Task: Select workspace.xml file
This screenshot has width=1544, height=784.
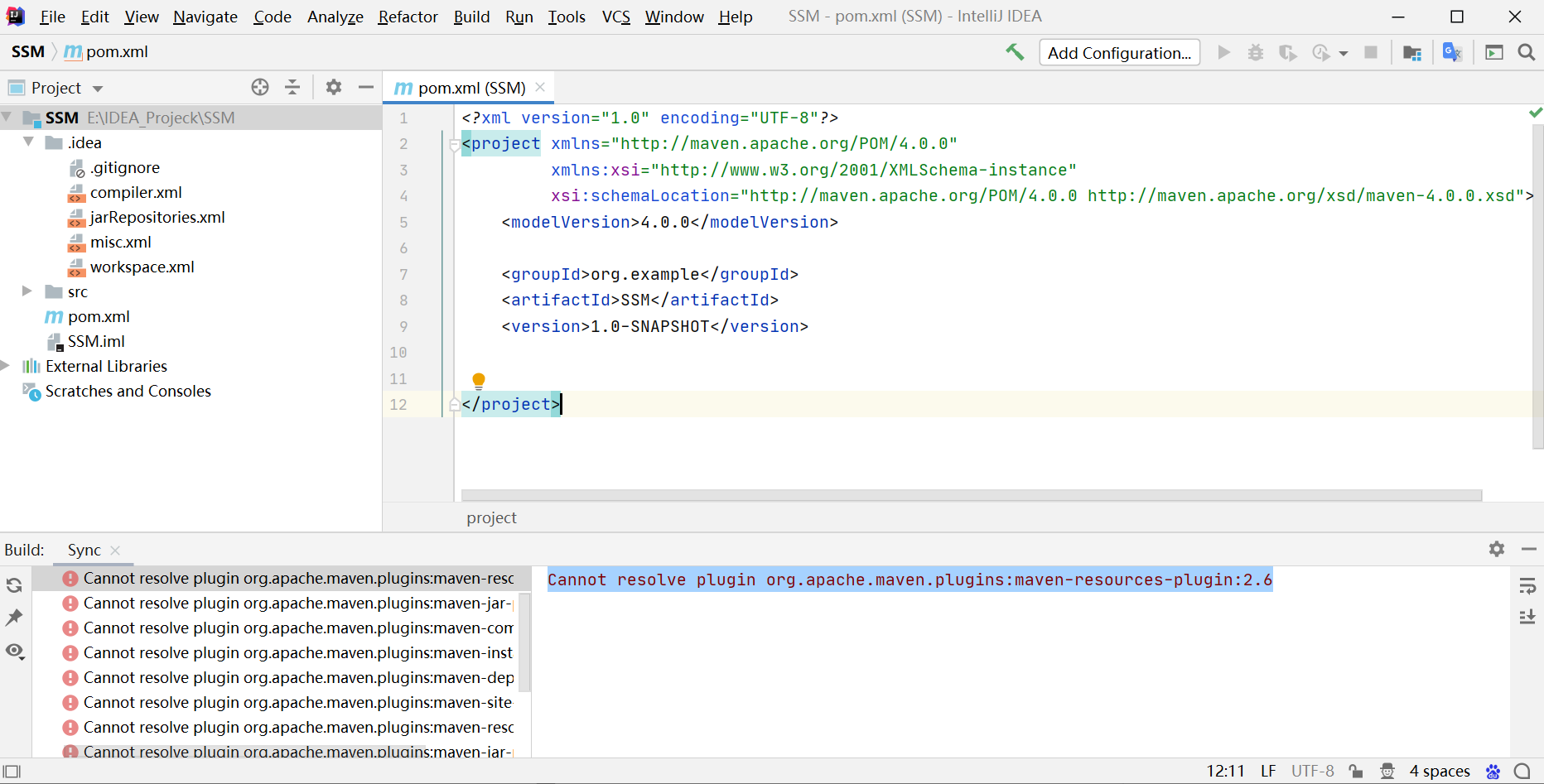Action: 131,267
